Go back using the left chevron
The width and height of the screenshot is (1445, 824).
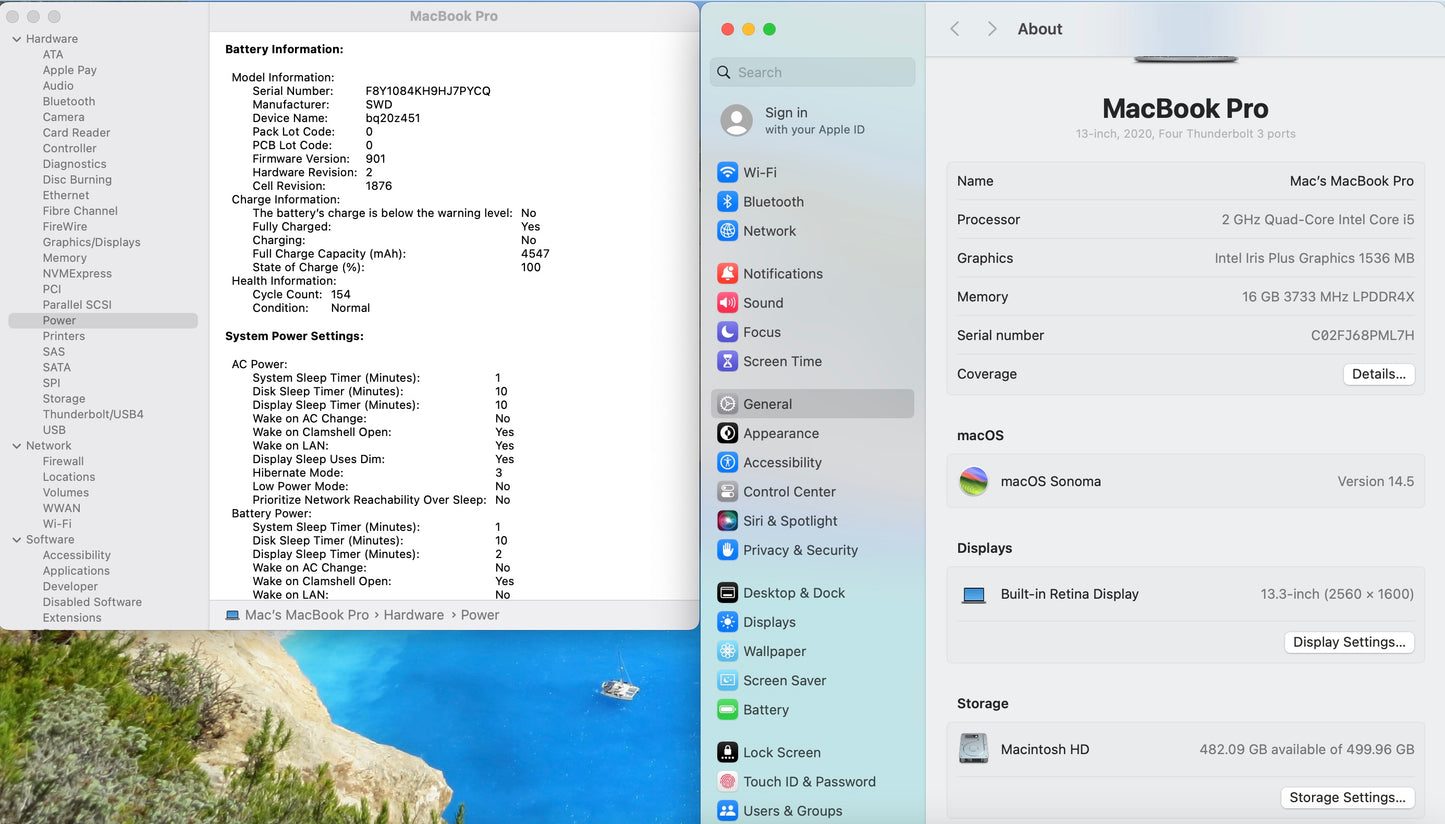[955, 29]
